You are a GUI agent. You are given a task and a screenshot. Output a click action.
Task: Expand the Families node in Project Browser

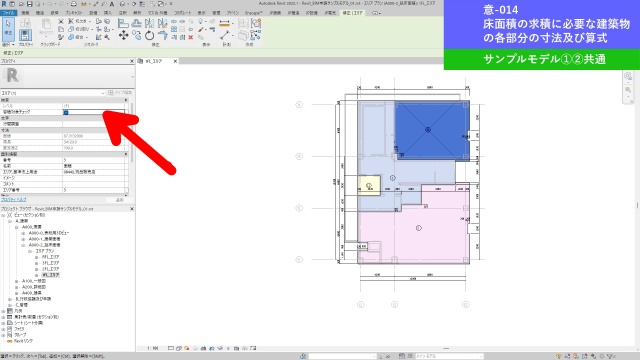point(3,329)
